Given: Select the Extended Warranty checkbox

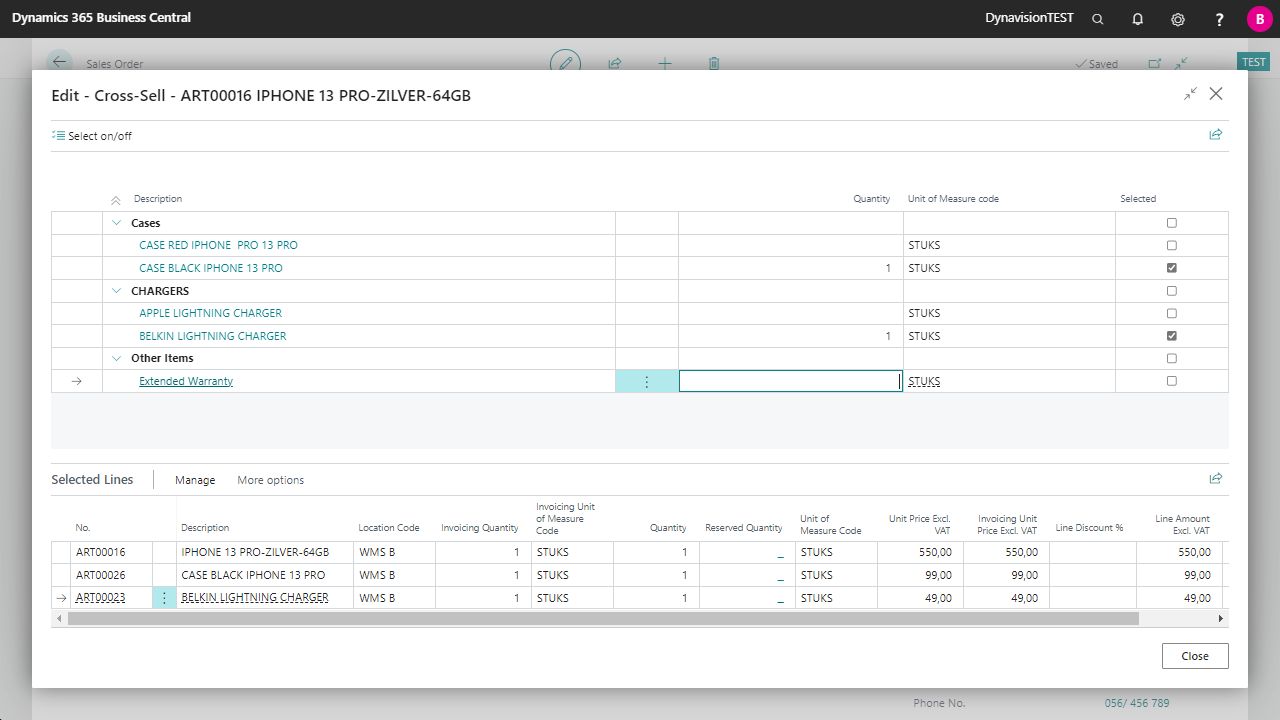Looking at the screenshot, I should pos(1172,381).
